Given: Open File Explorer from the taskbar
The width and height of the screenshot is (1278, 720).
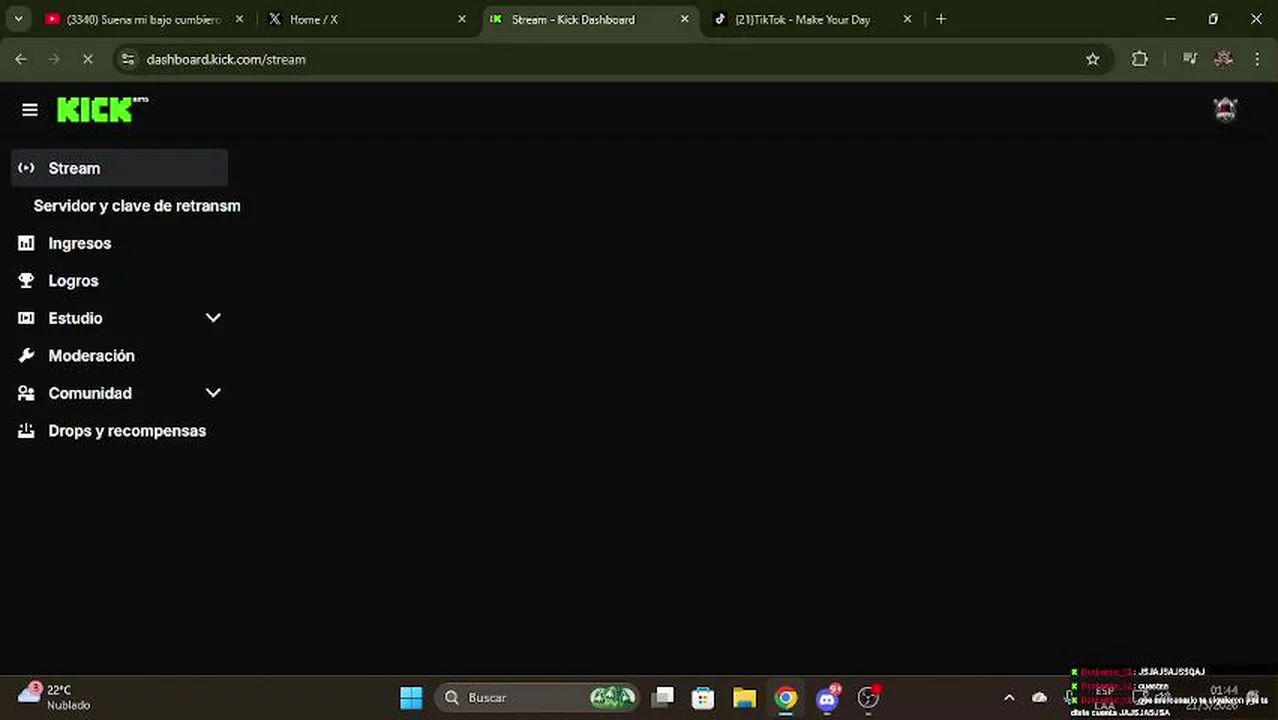Looking at the screenshot, I should point(744,698).
